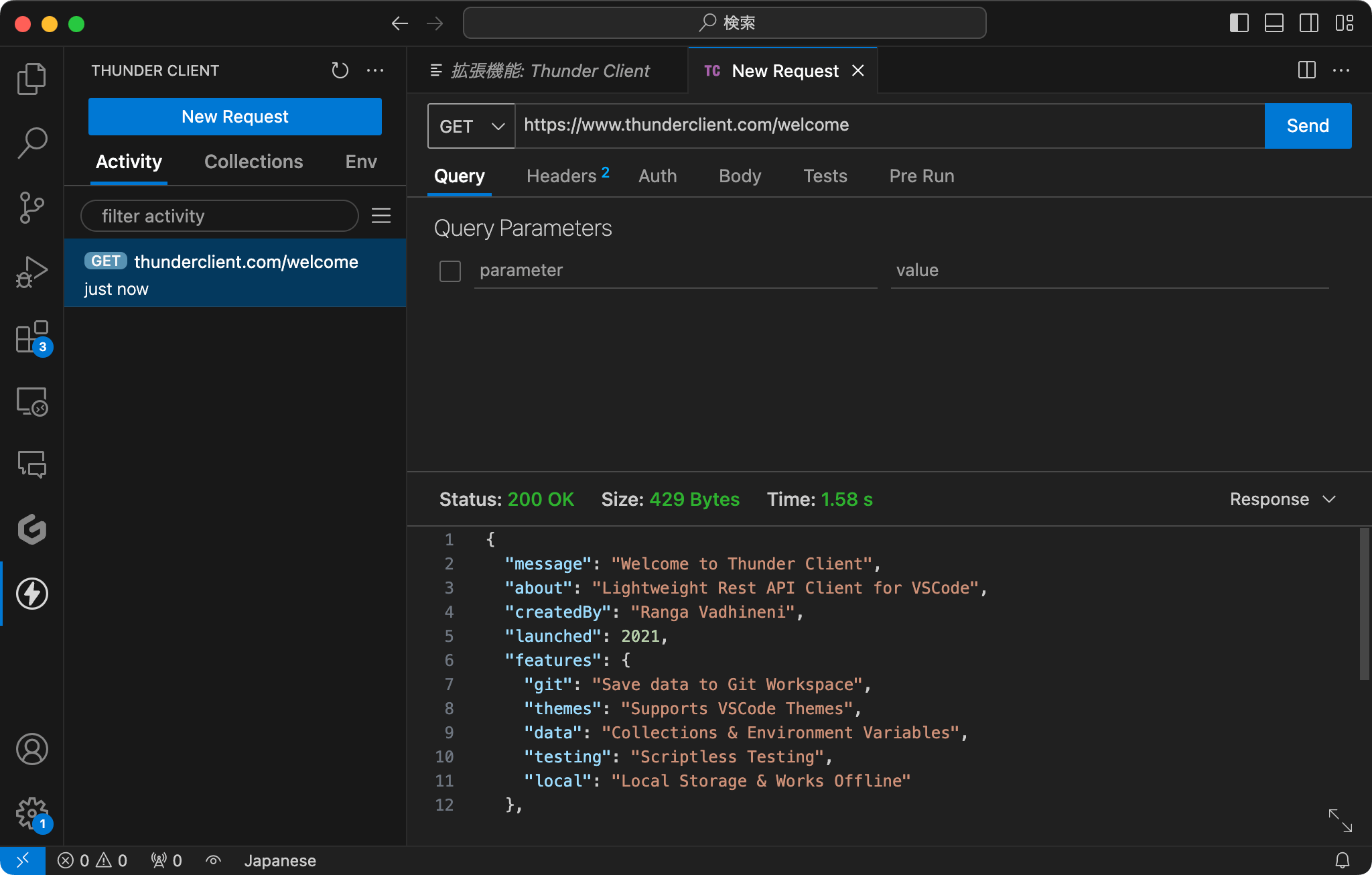
Task: Close the New Request editor tab
Action: pos(858,70)
